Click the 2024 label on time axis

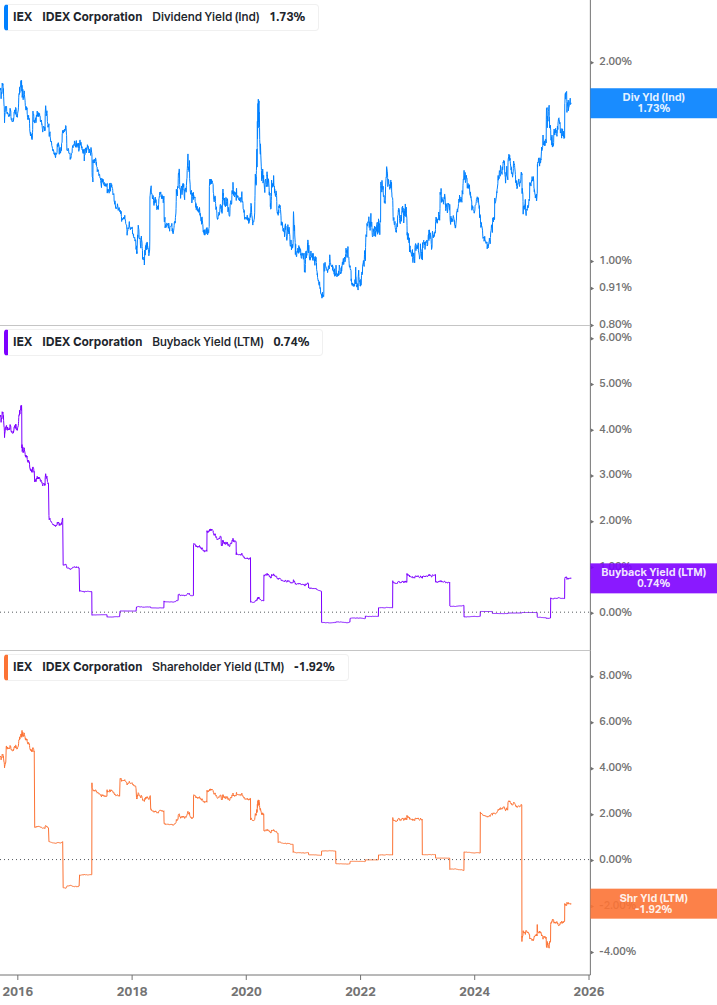click(x=475, y=992)
